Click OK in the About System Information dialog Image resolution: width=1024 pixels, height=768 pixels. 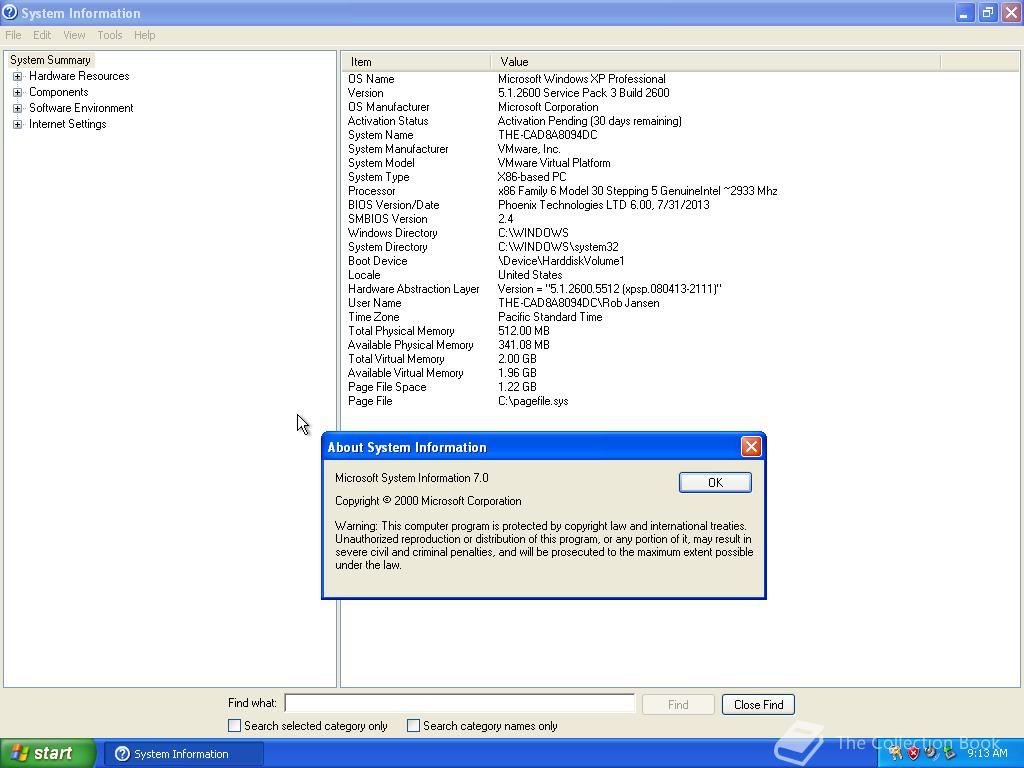point(715,483)
